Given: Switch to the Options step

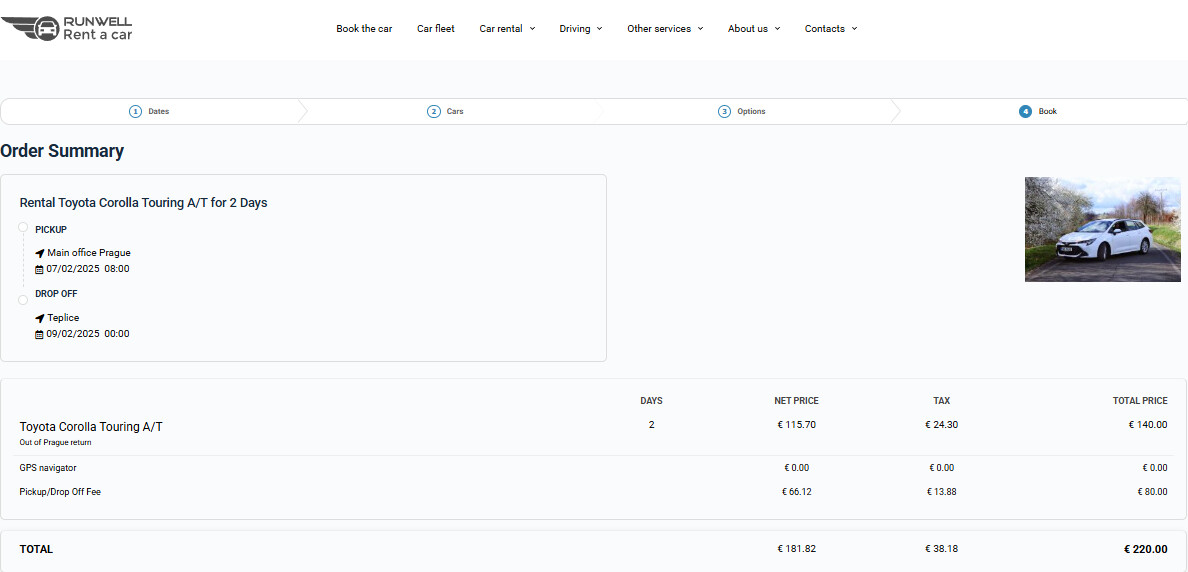Looking at the screenshot, I should (751, 111).
